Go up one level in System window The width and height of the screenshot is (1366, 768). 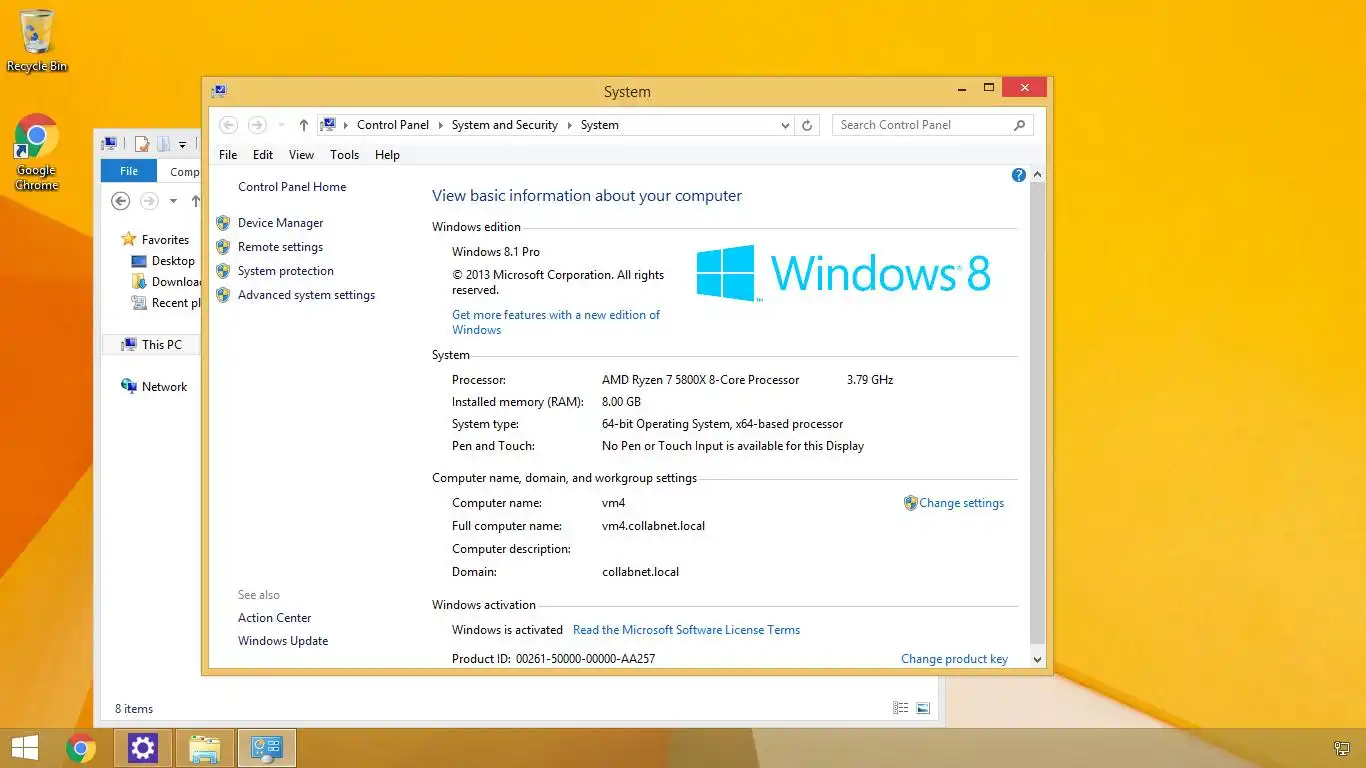304,125
